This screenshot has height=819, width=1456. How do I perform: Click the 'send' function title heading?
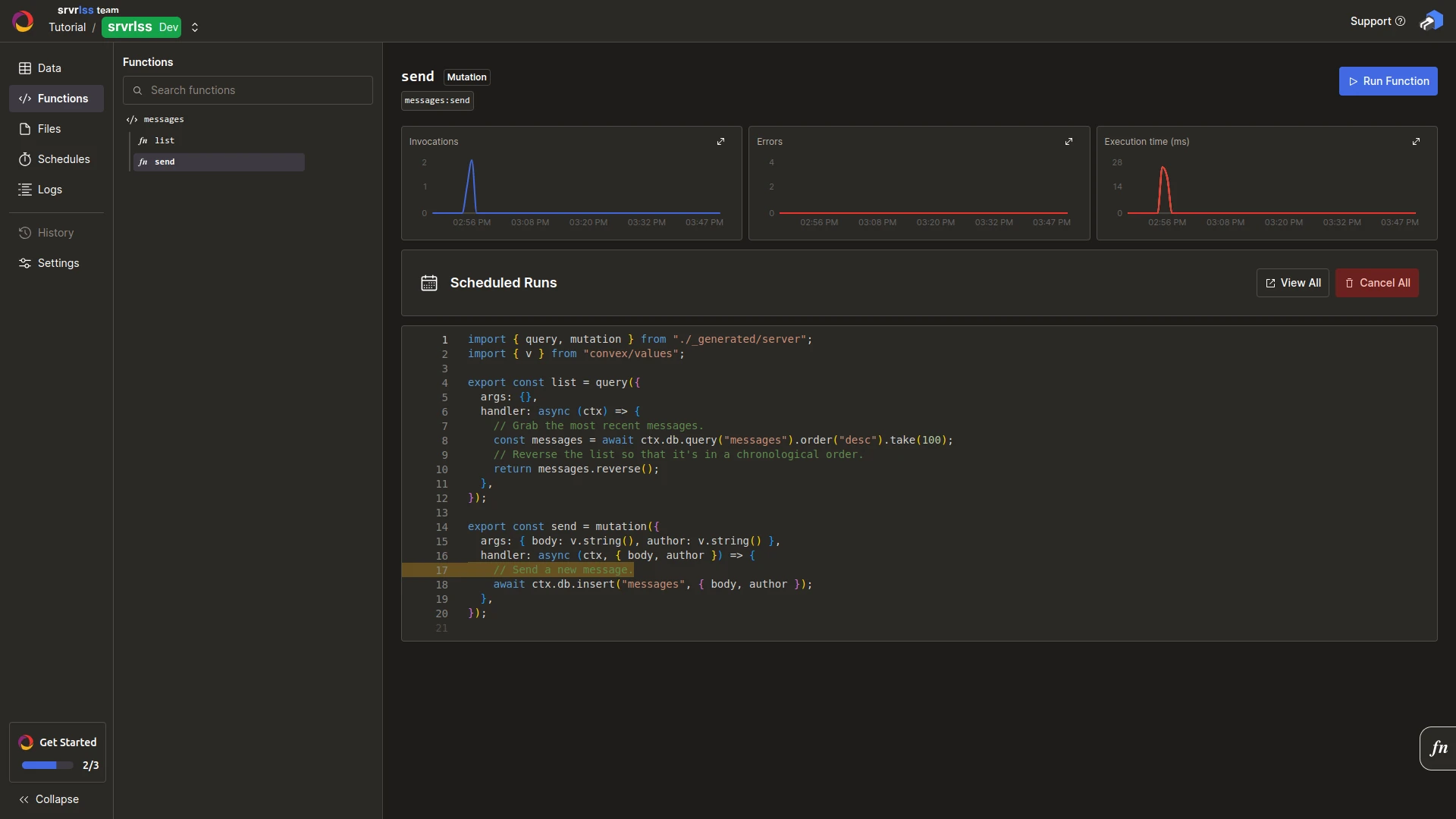[x=418, y=77]
